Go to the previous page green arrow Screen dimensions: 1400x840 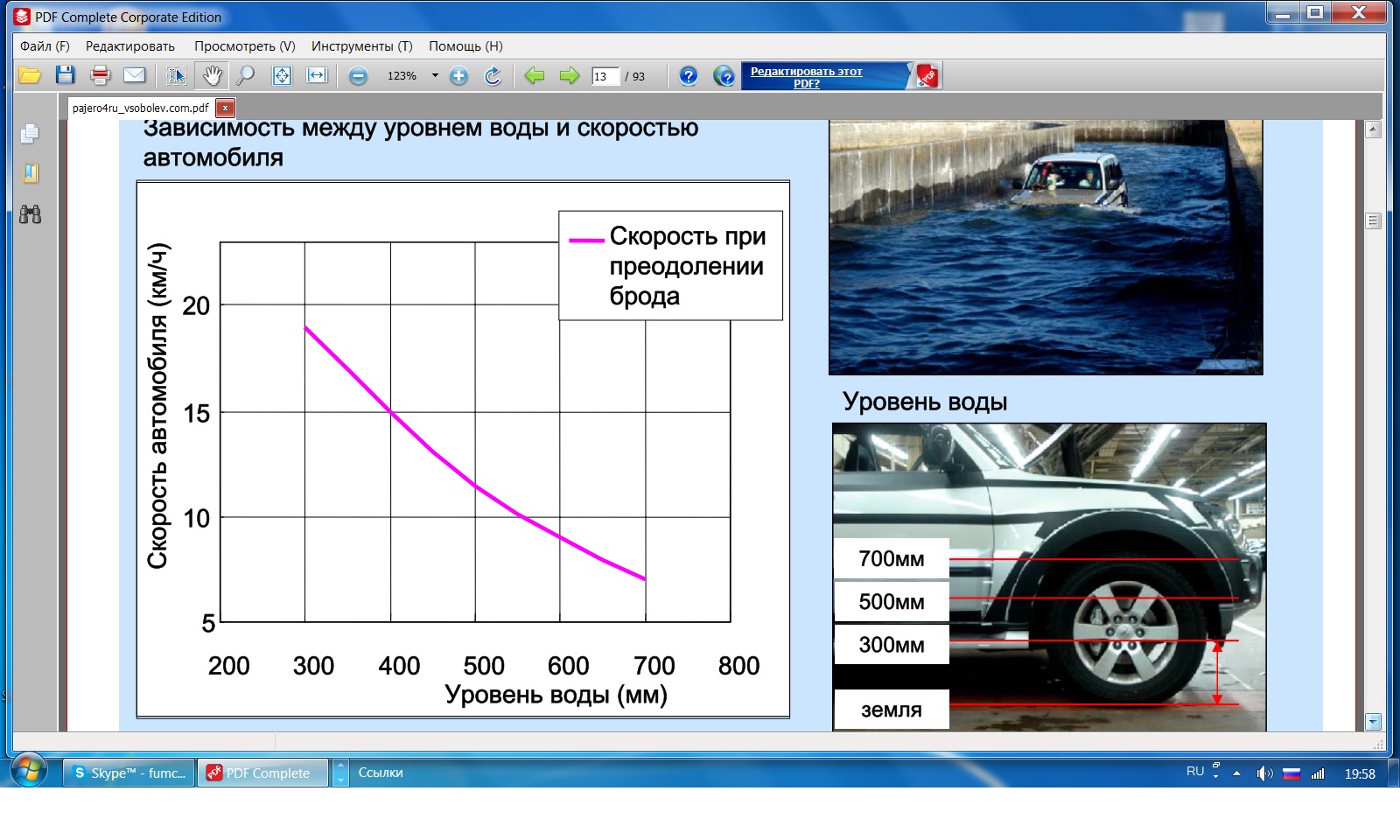pyautogui.click(x=534, y=76)
